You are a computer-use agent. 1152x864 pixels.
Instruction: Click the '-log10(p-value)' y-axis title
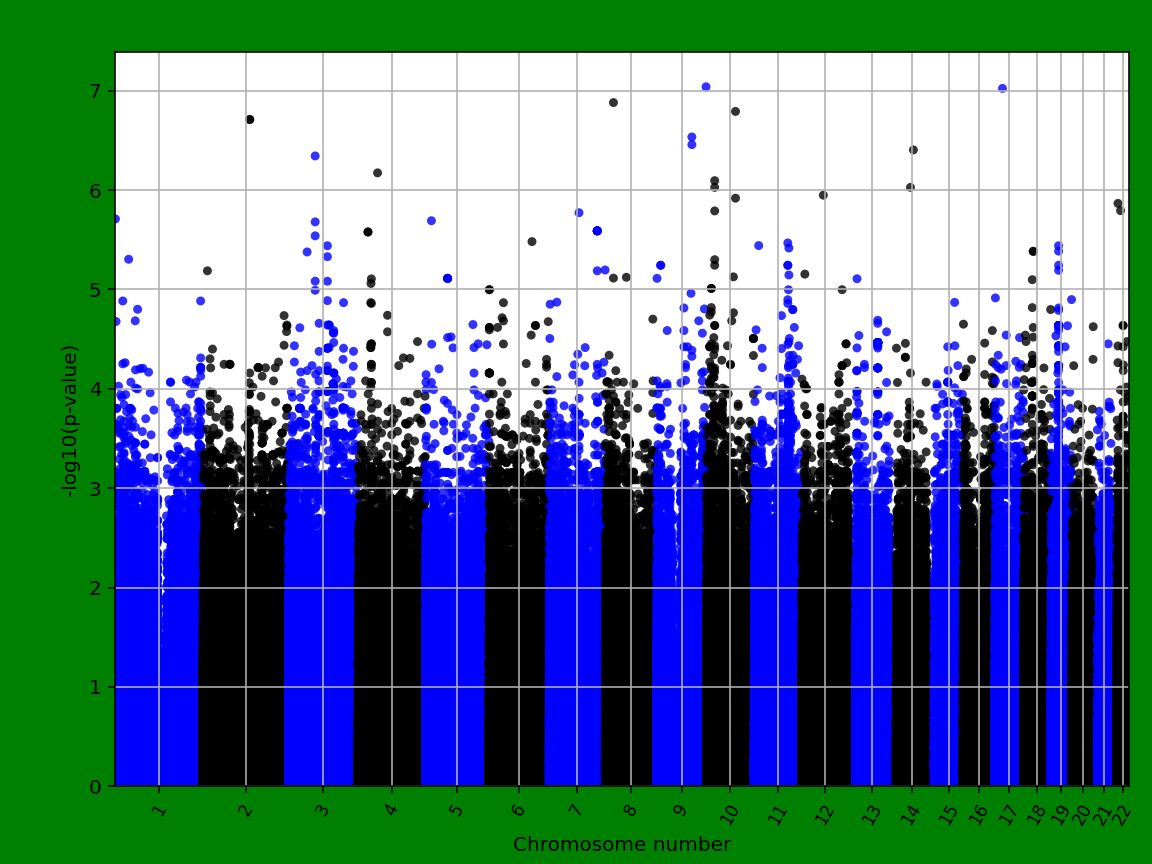pos(70,420)
